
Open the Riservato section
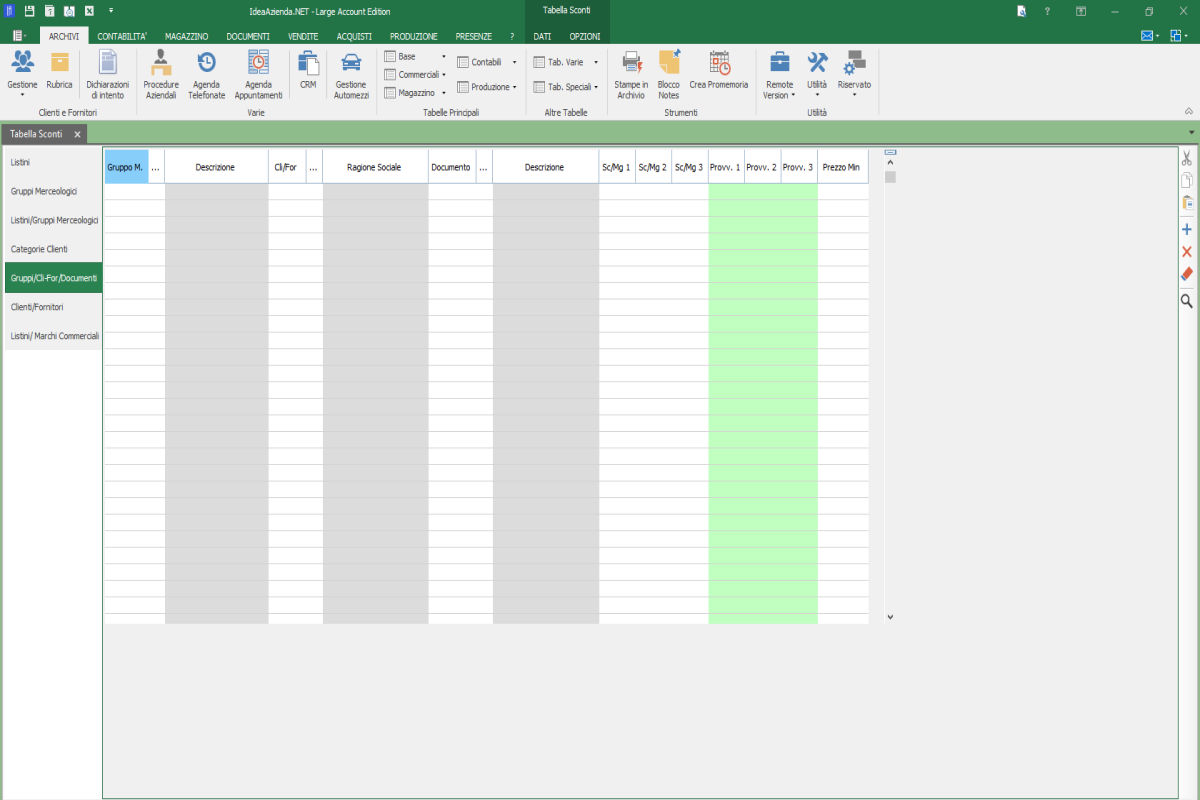[854, 74]
